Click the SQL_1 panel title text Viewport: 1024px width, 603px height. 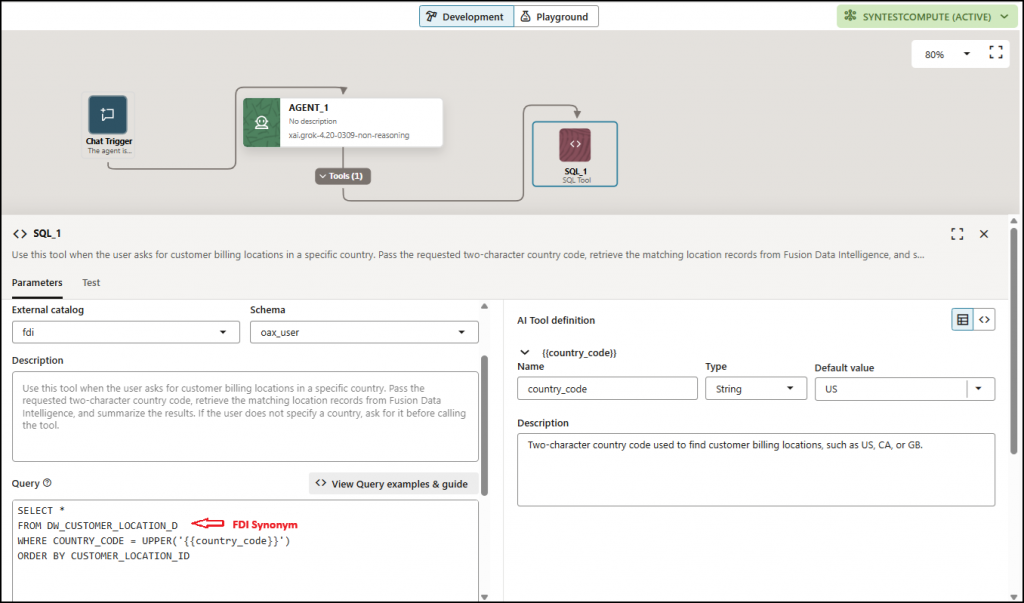click(47, 233)
